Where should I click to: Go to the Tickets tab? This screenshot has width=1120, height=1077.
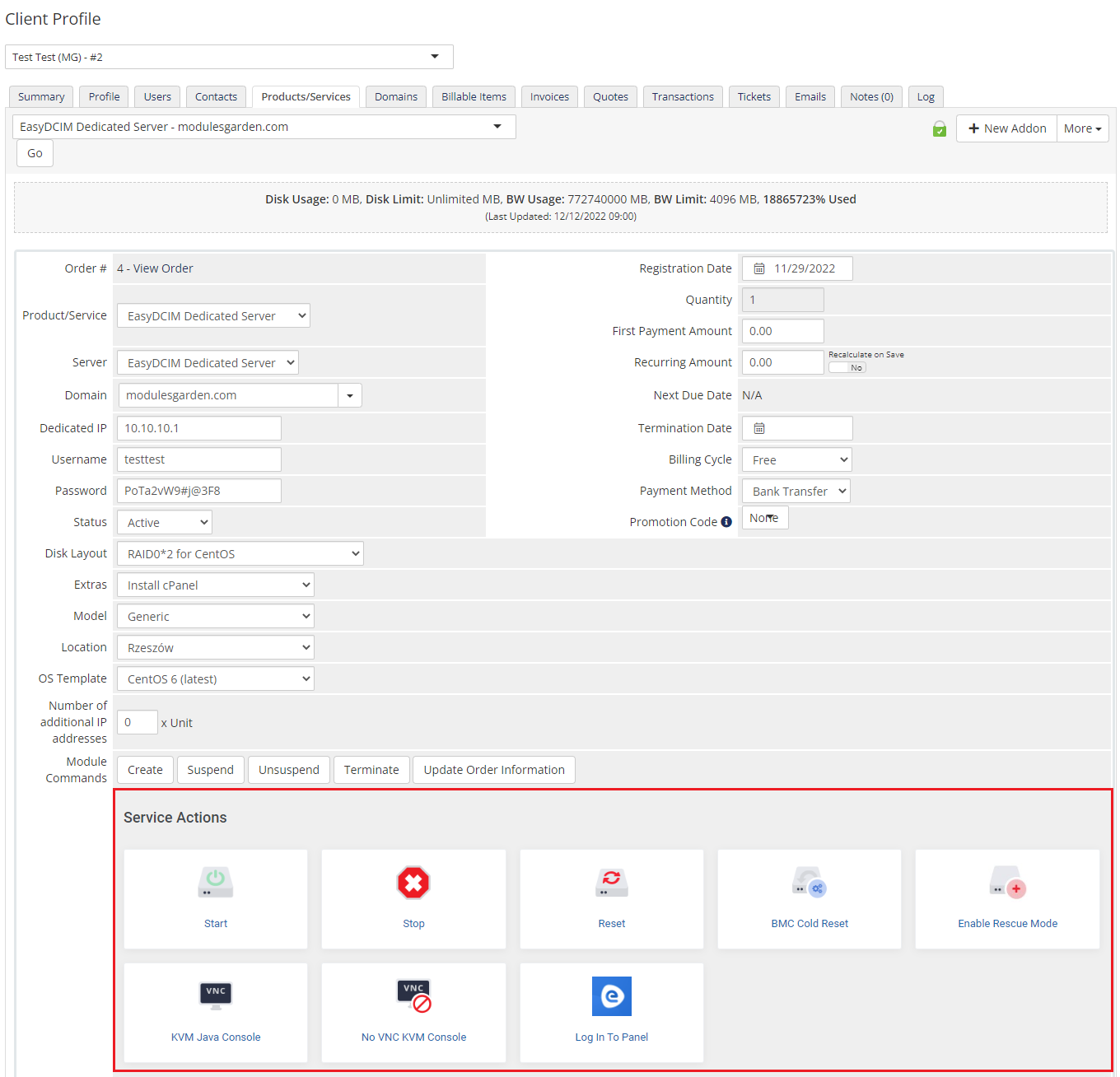[x=754, y=96]
